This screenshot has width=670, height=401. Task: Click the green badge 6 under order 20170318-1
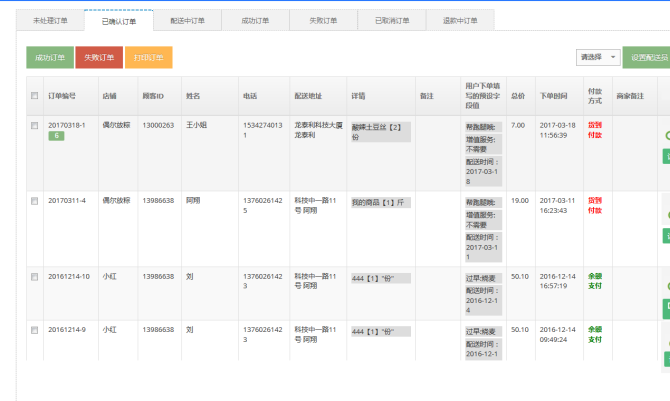click(56, 135)
